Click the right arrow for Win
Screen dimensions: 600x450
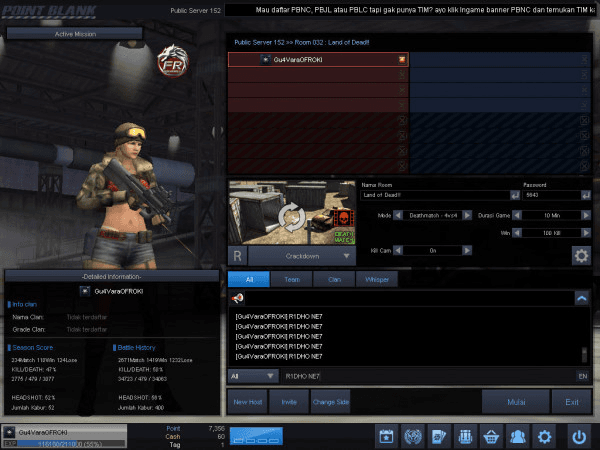(586, 233)
